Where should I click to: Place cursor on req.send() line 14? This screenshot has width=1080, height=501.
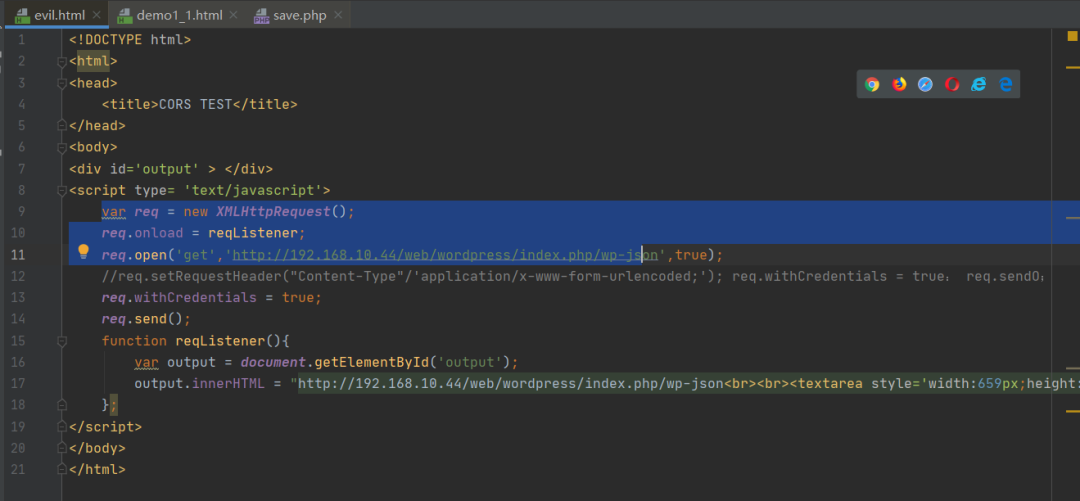(145, 319)
